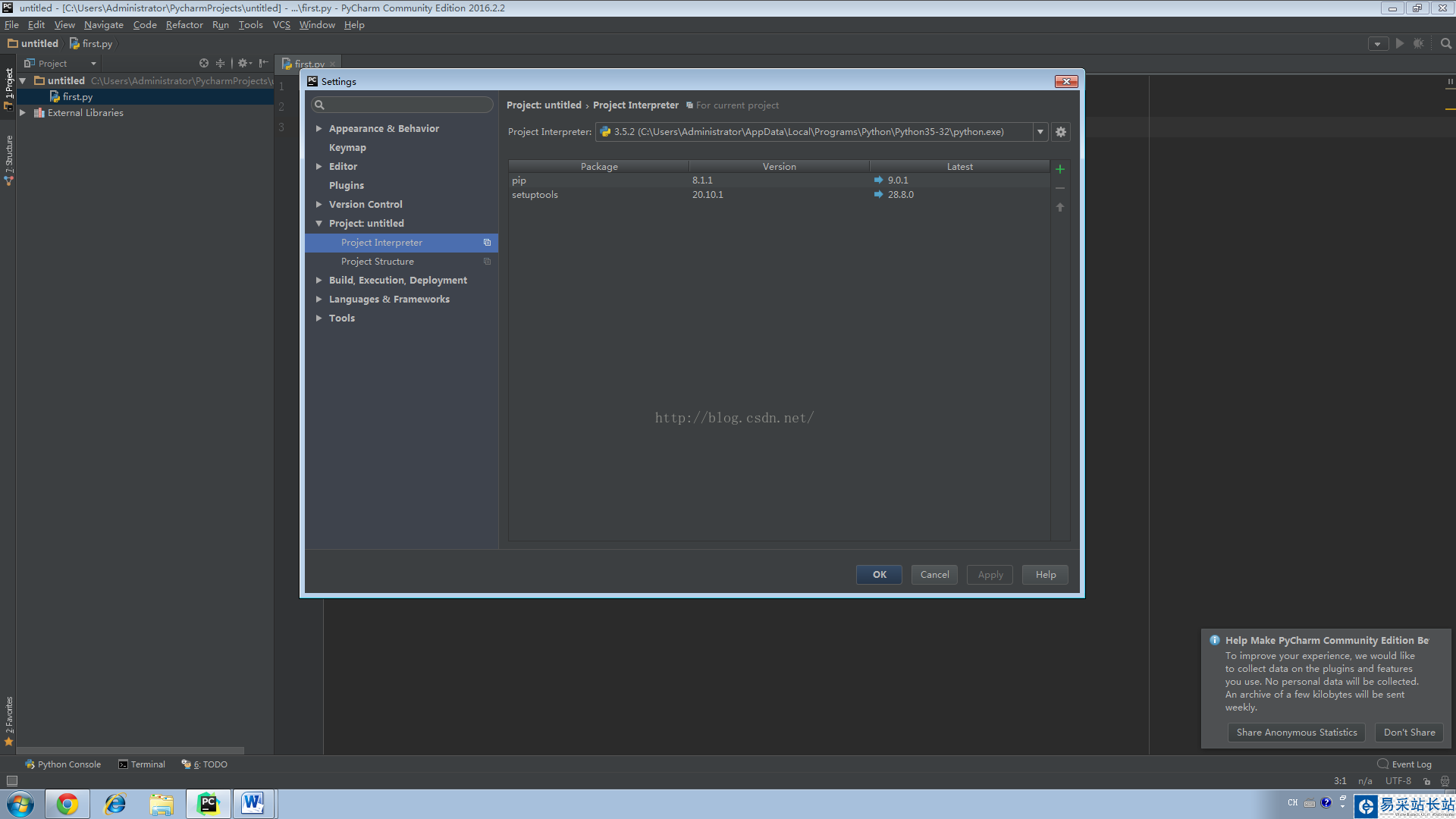Open the Python Console tool window

pyautogui.click(x=63, y=764)
